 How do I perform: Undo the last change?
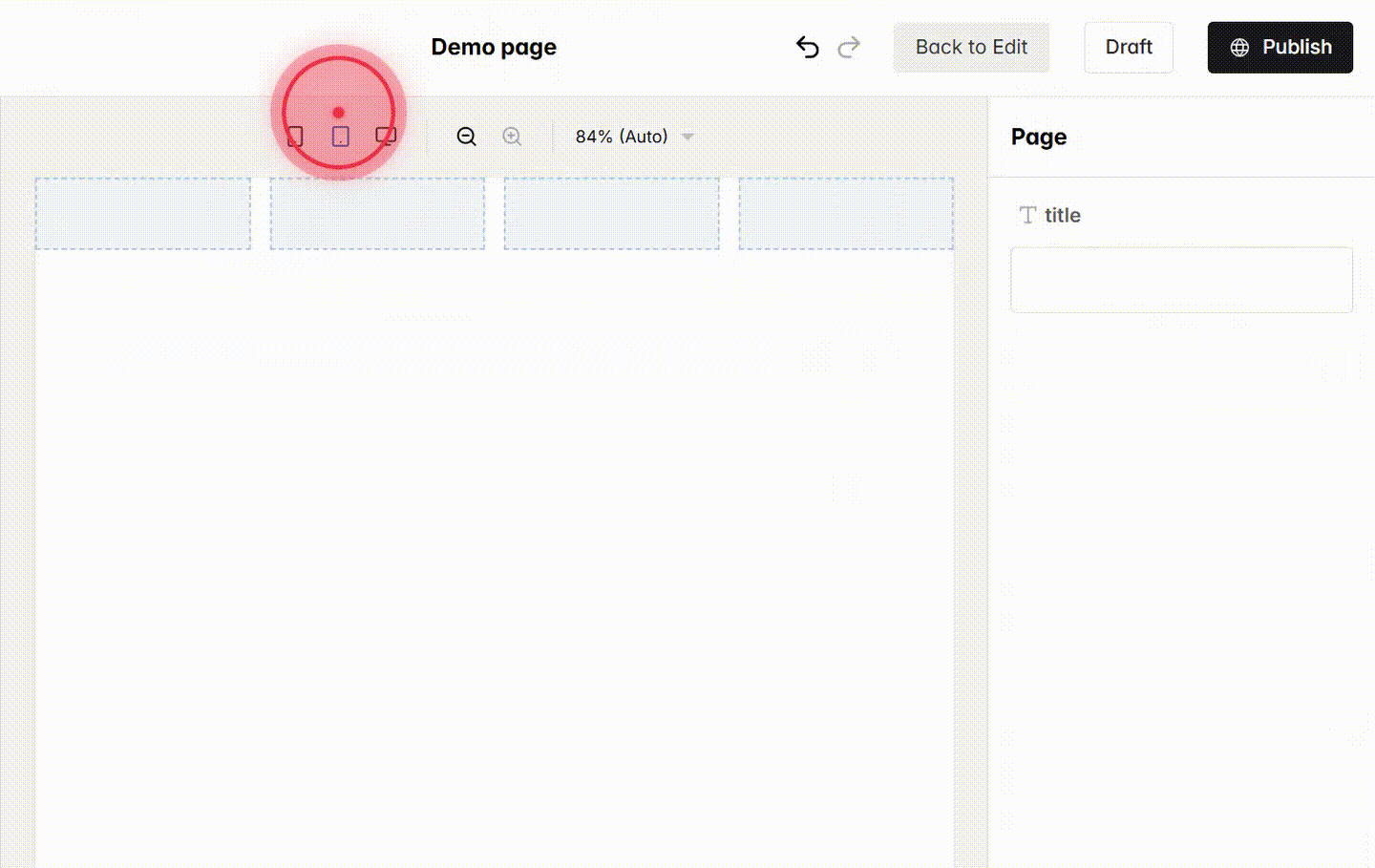coord(807,47)
